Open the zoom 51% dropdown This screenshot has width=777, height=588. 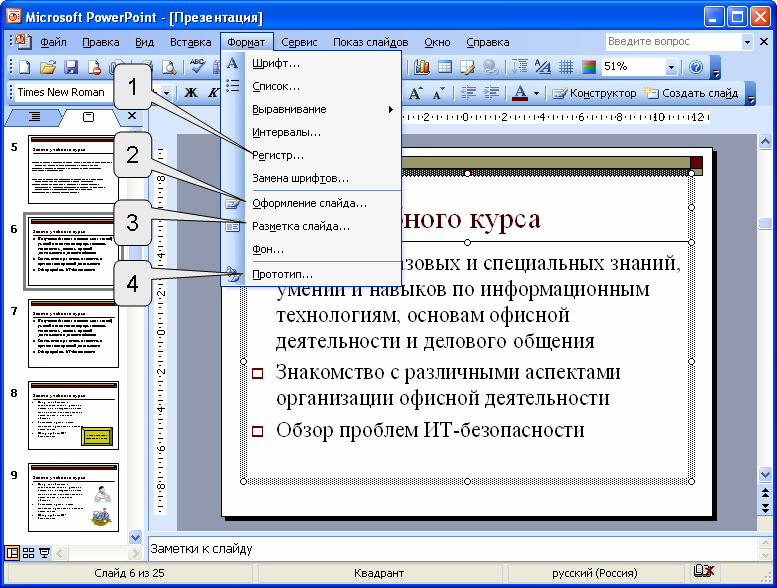point(671,67)
